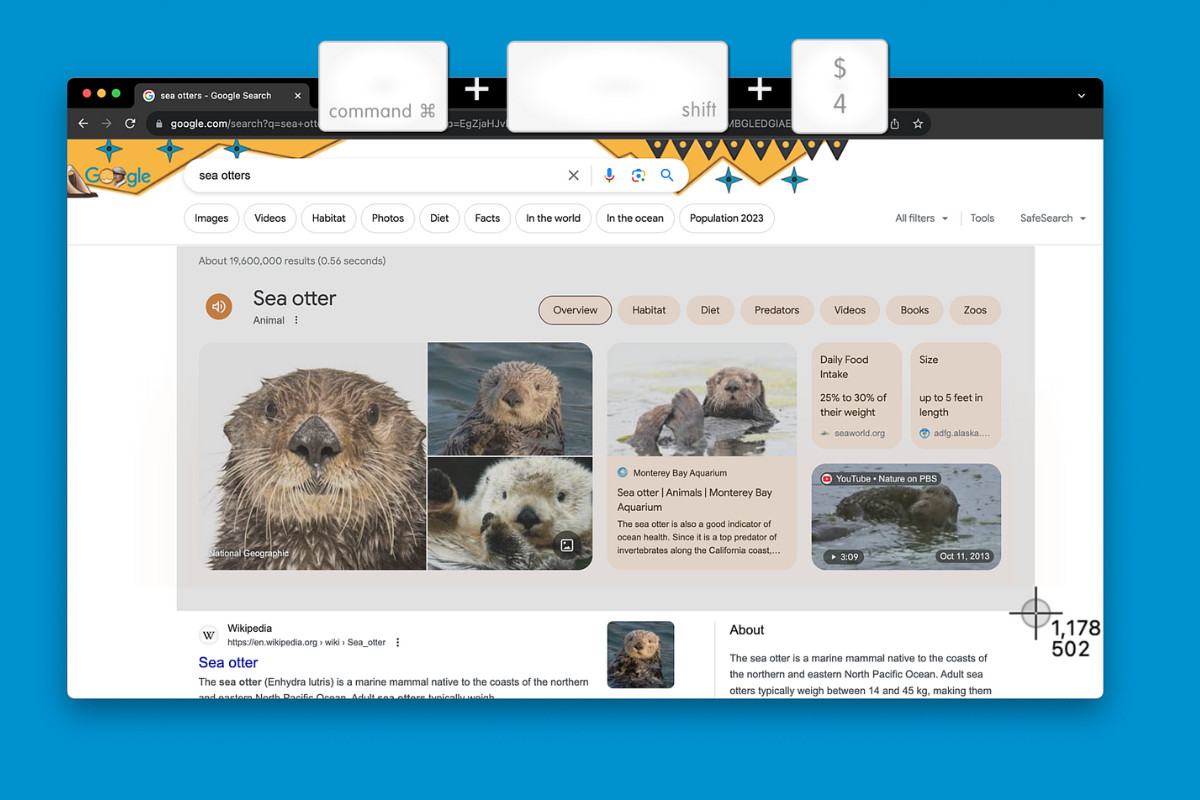This screenshot has height=800, width=1200.
Task: Open the SafeSearch dropdown
Action: click(1053, 218)
